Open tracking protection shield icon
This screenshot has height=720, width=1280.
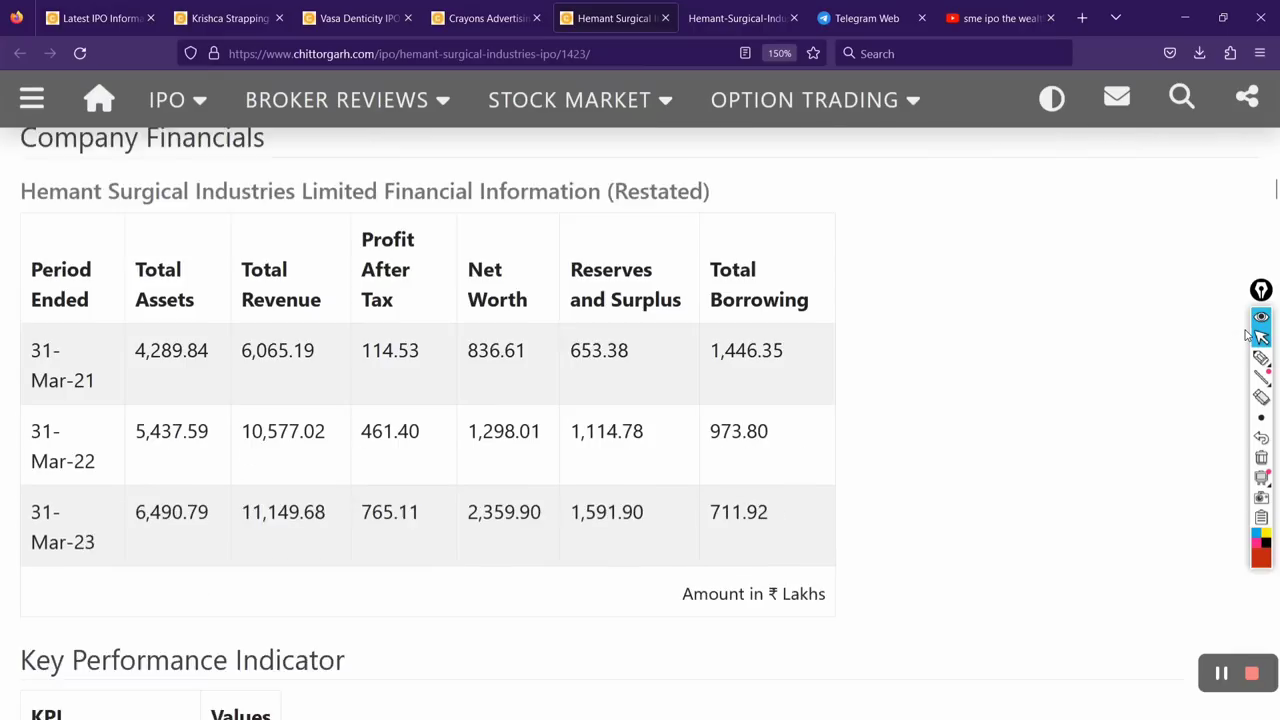pyautogui.click(x=190, y=53)
